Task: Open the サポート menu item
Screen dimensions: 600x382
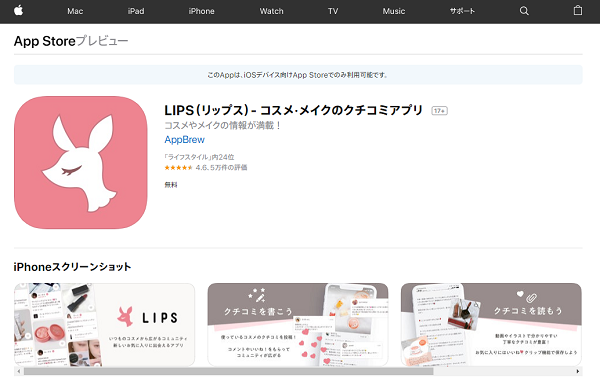Action: coord(462,11)
